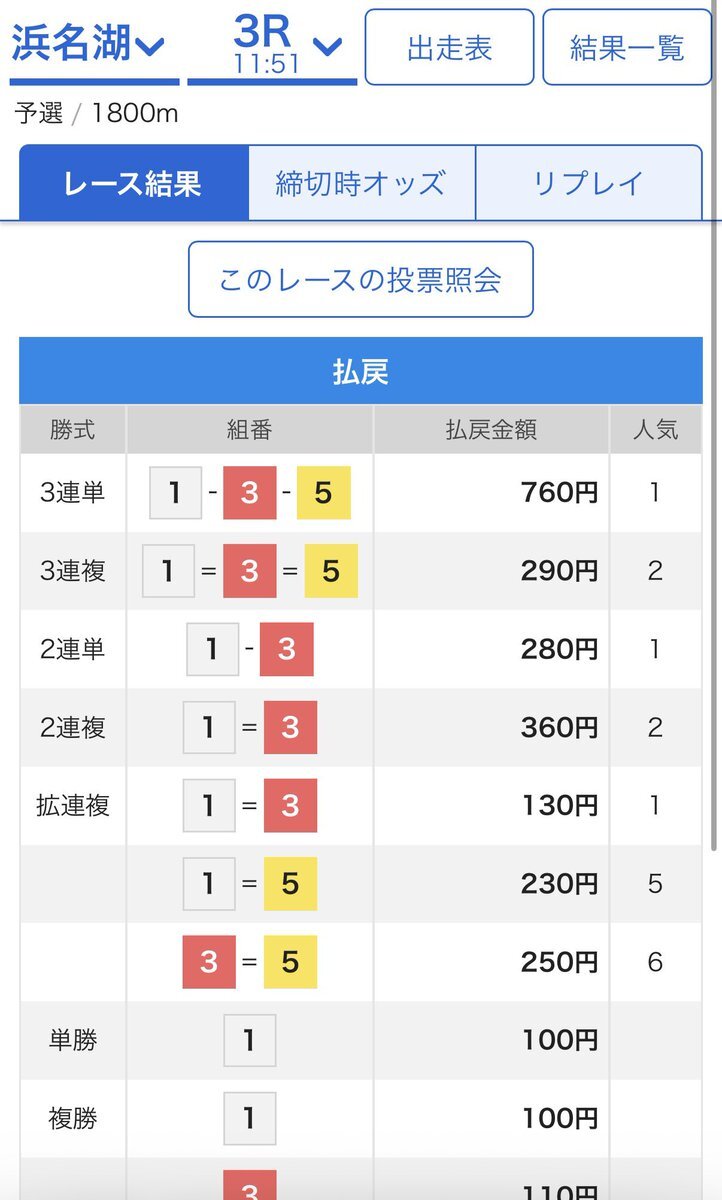Screen dimensions: 722x1200
Task: Click the yellow 5 badge in 3連単 row
Action: point(323,493)
